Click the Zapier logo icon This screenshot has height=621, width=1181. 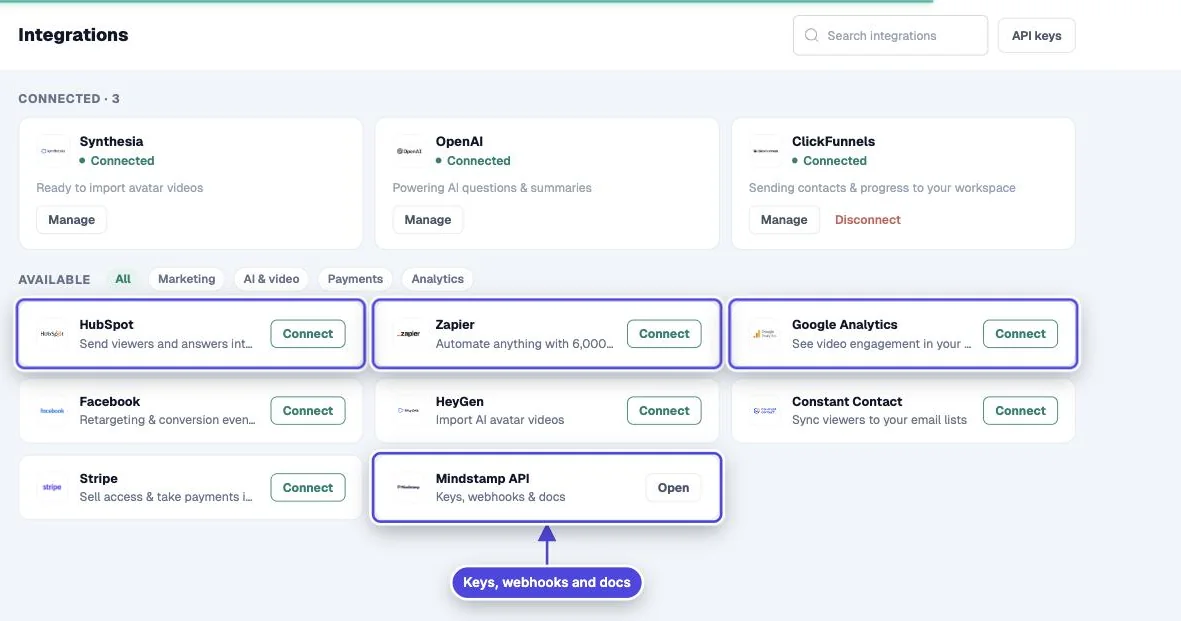point(409,333)
